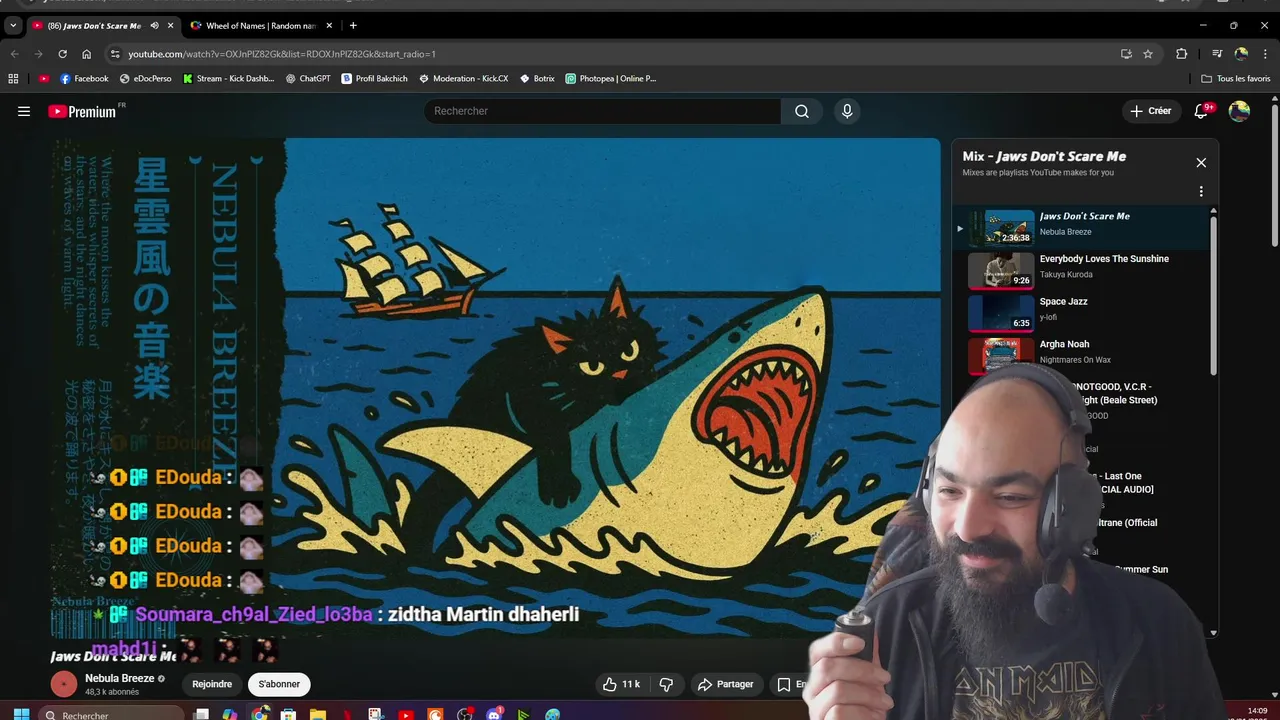The width and height of the screenshot is (1280, 720).
Task: Open the Chrome tab search dropdown
Action: [x=12, y=25]
